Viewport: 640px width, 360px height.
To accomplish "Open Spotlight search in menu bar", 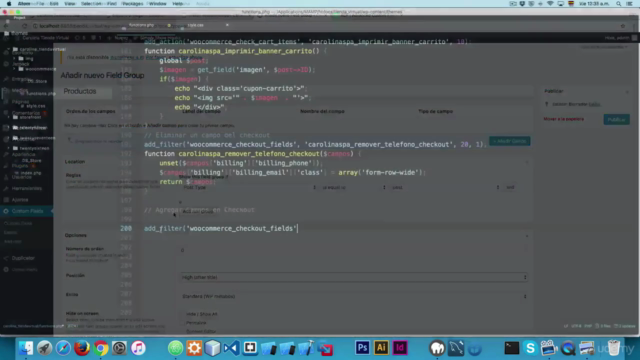I will click(x=619, y=4).
